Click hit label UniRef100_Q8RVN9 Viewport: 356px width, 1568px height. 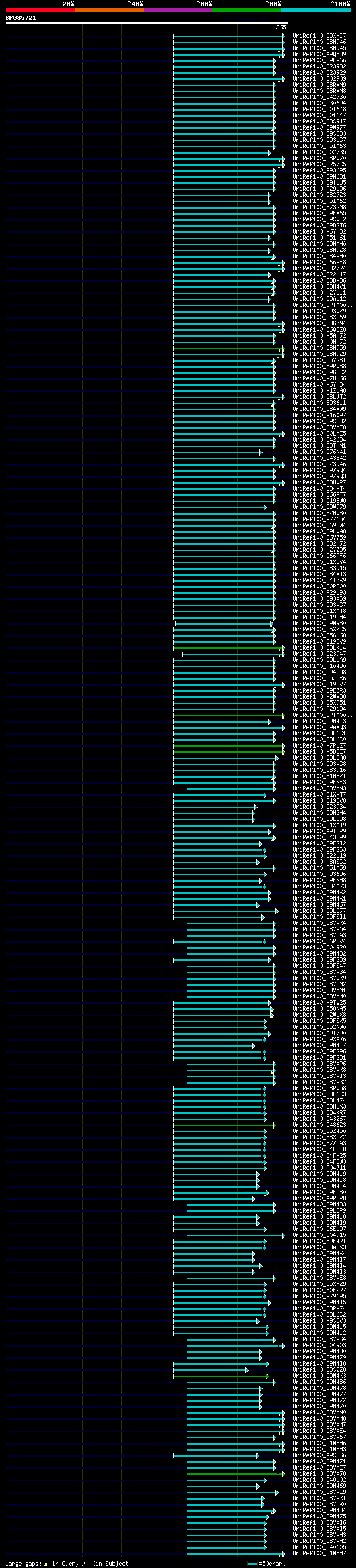(x=319, y=85)
